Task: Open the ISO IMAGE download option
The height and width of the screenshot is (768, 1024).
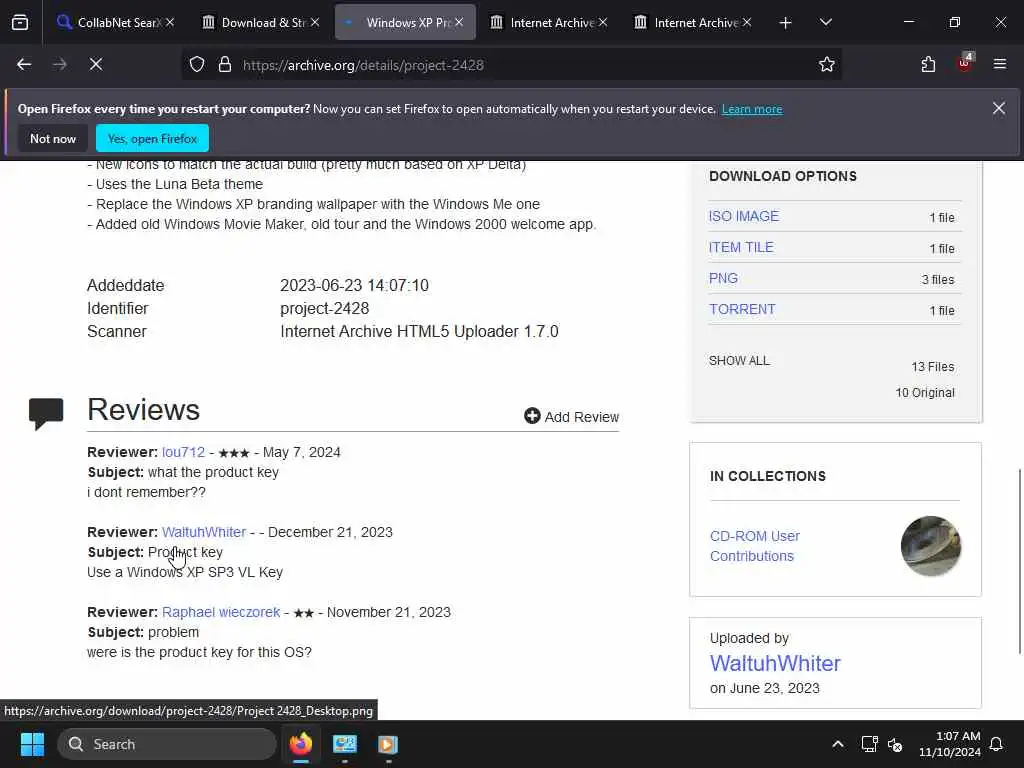Action: click(744, 216)
